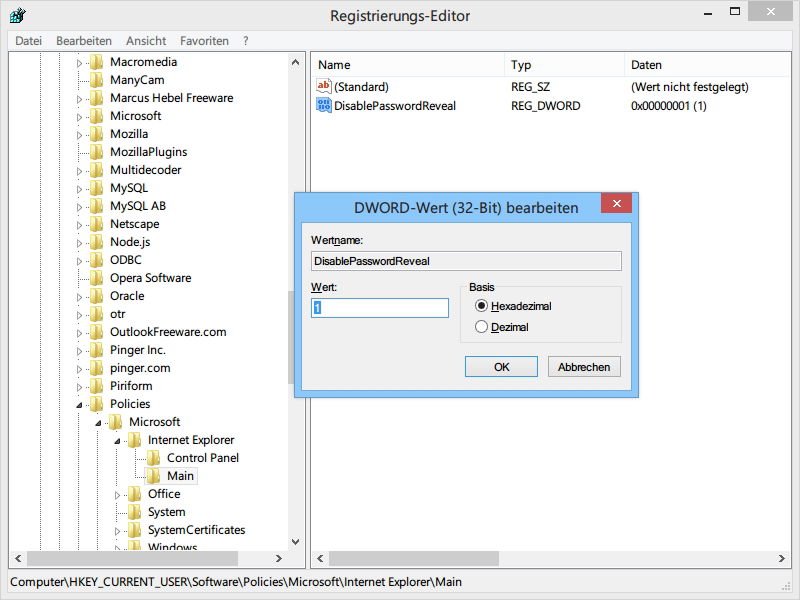Open the ? help menu

[x=245, y=41]
